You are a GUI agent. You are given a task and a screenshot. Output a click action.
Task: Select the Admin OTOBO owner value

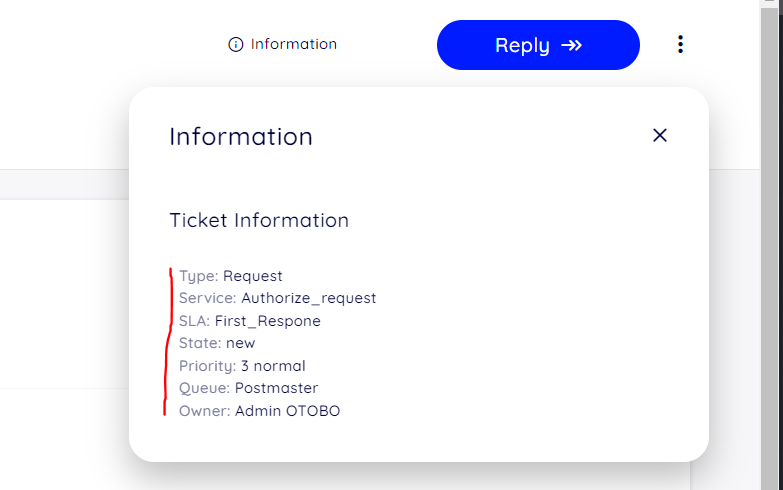pyautogui.click(x=288, y=411)
